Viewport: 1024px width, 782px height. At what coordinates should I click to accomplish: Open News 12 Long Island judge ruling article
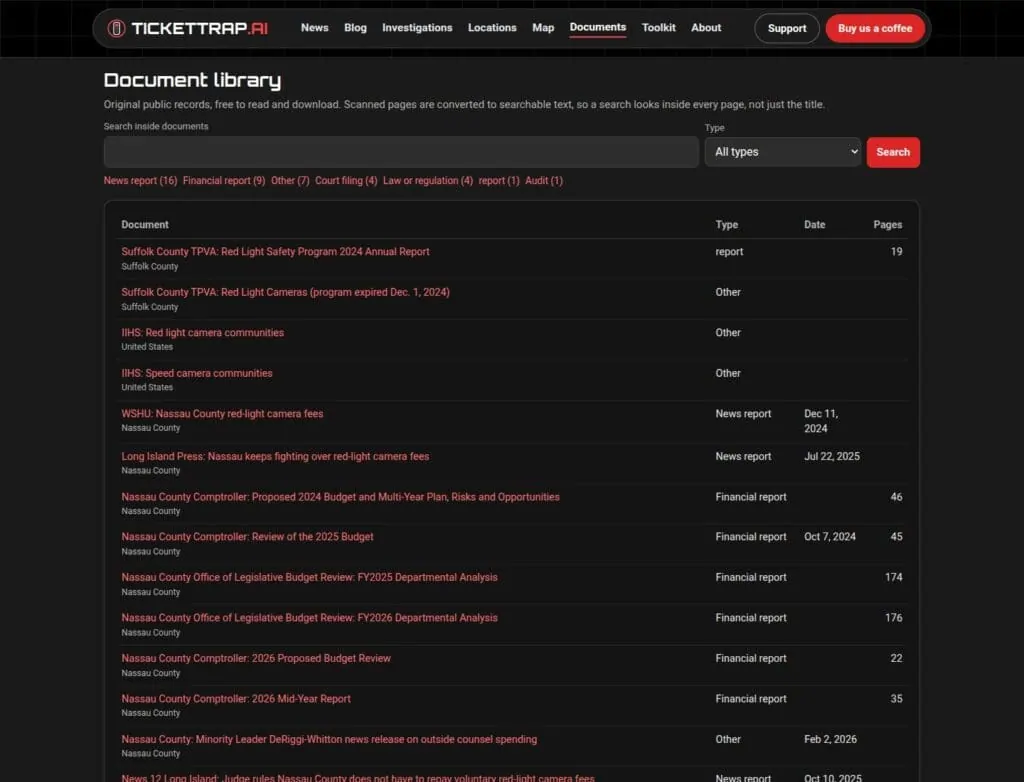click(358, 777)
